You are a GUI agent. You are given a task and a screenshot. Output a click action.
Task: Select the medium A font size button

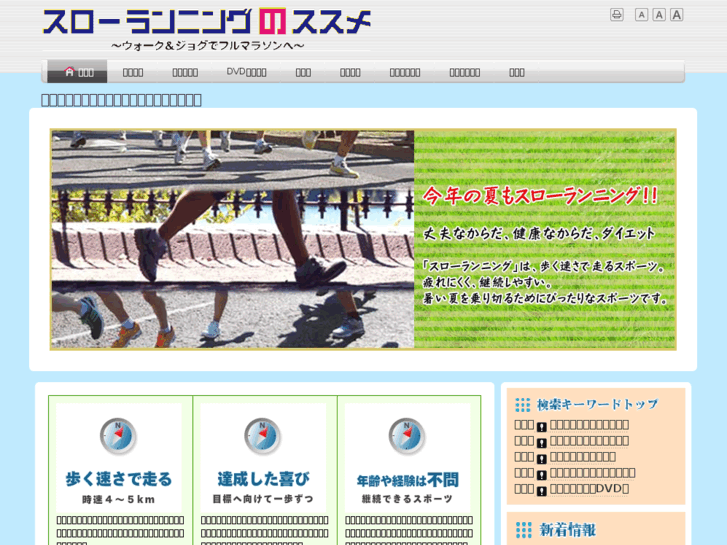coord(659,15)
